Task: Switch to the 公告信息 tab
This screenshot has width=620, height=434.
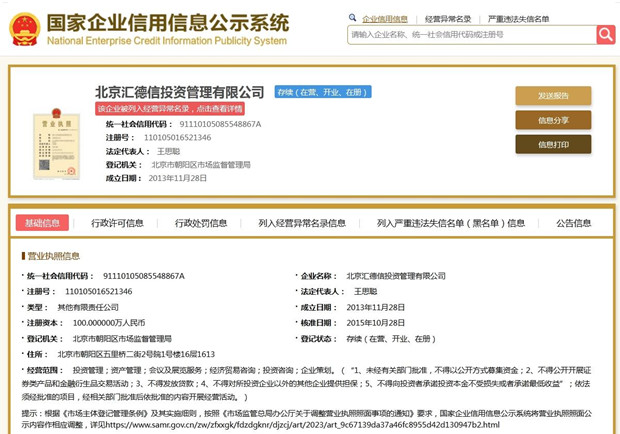Action: [574, 223]
